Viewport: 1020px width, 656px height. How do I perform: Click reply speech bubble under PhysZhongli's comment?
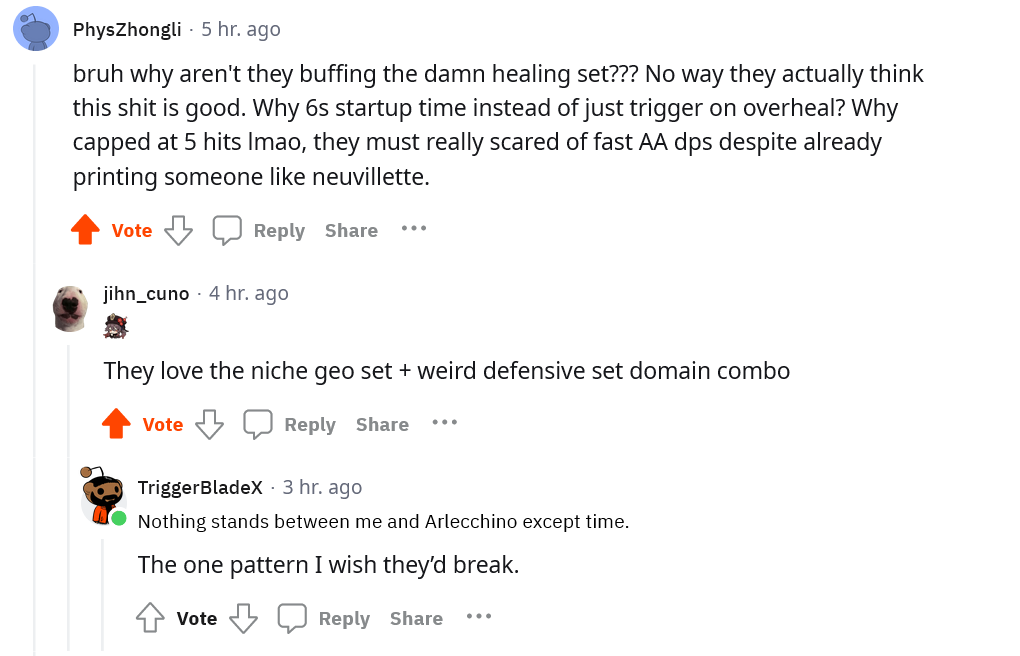(227, 231)
